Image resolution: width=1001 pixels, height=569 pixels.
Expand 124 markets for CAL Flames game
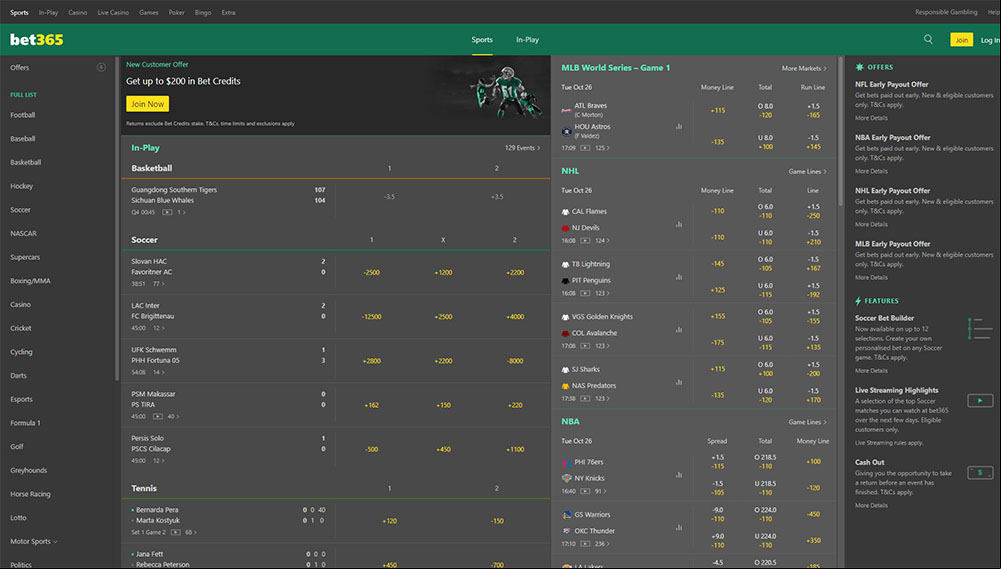tap(602, 241)
